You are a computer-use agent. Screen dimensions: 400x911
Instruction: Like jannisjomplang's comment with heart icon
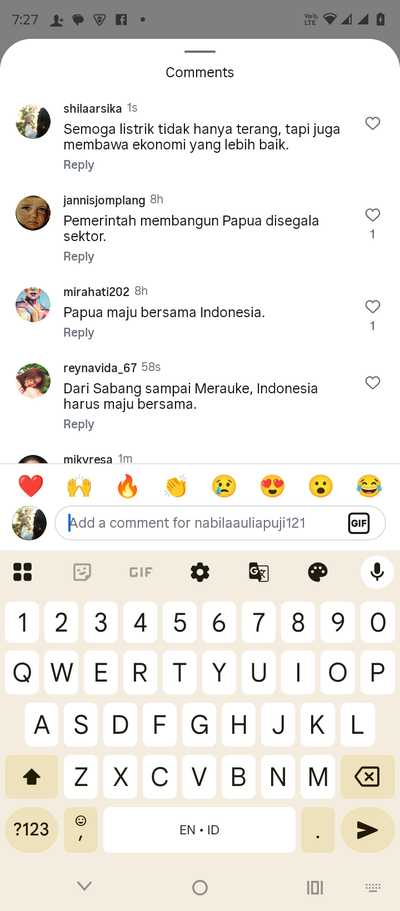coord(372,215)
